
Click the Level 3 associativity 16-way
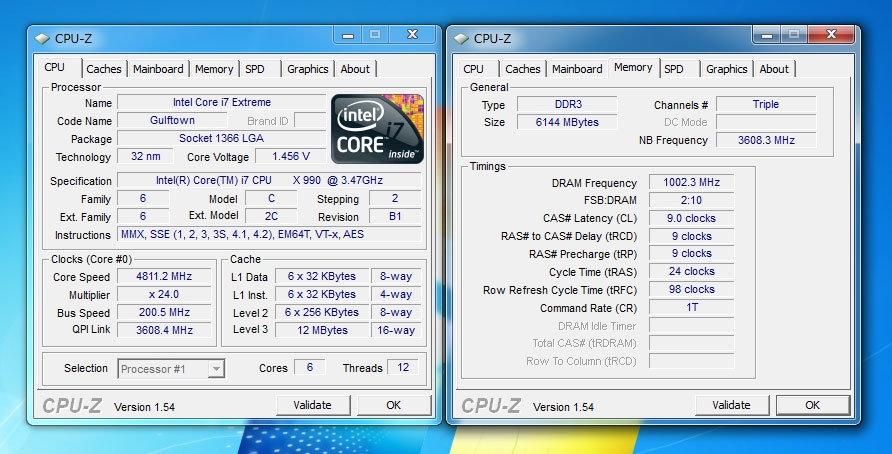396,330
